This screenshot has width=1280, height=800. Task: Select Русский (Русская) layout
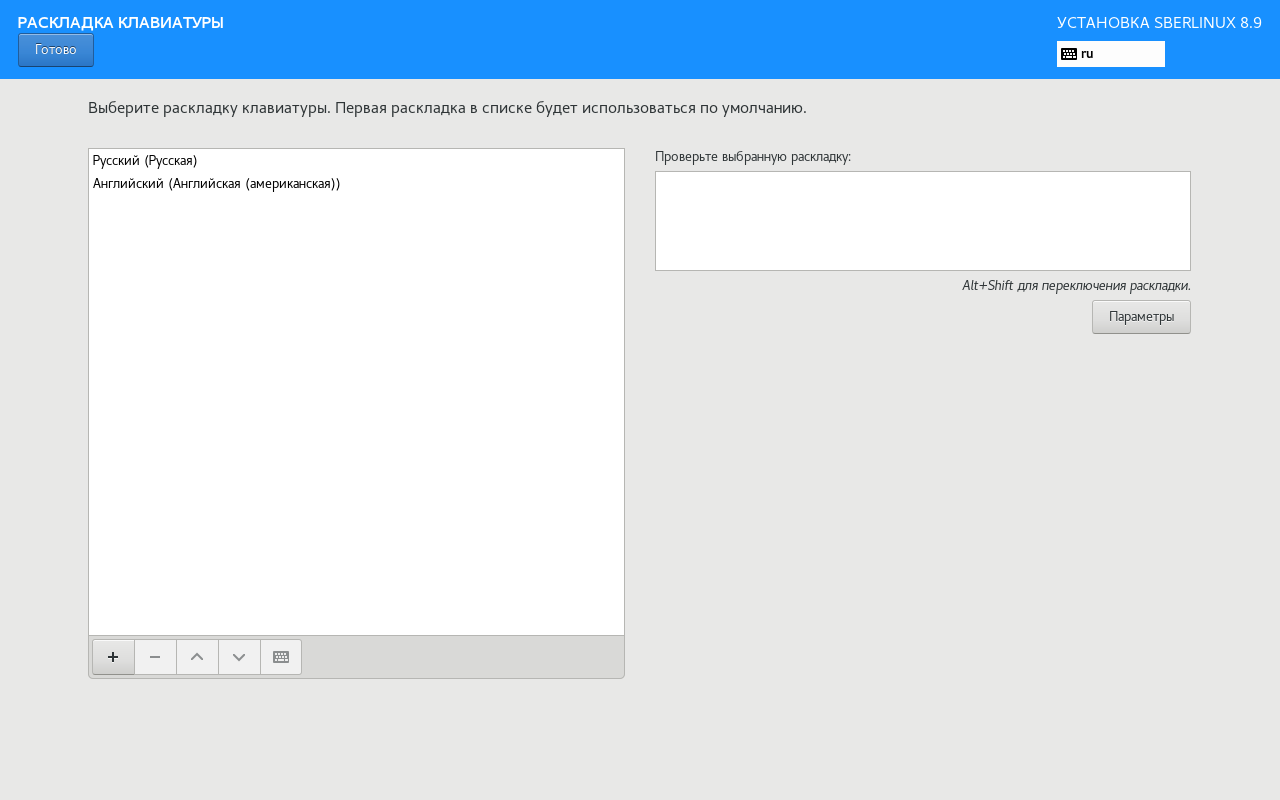click(145, 161)
